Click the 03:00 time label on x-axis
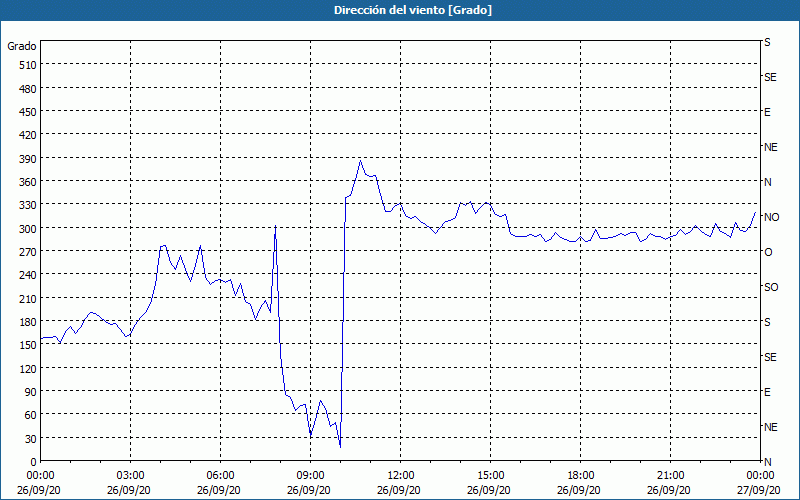800x500 pixels. point(131,476)
